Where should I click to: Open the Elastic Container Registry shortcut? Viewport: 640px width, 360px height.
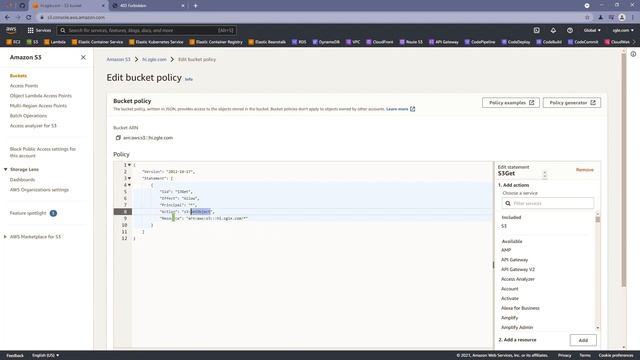(216, 42)
